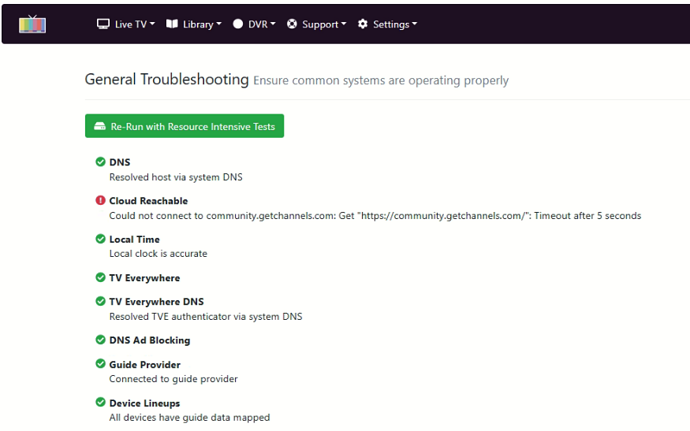Screen dimensions: 690x431
Task: Open the Support menu
Action: 317,24
